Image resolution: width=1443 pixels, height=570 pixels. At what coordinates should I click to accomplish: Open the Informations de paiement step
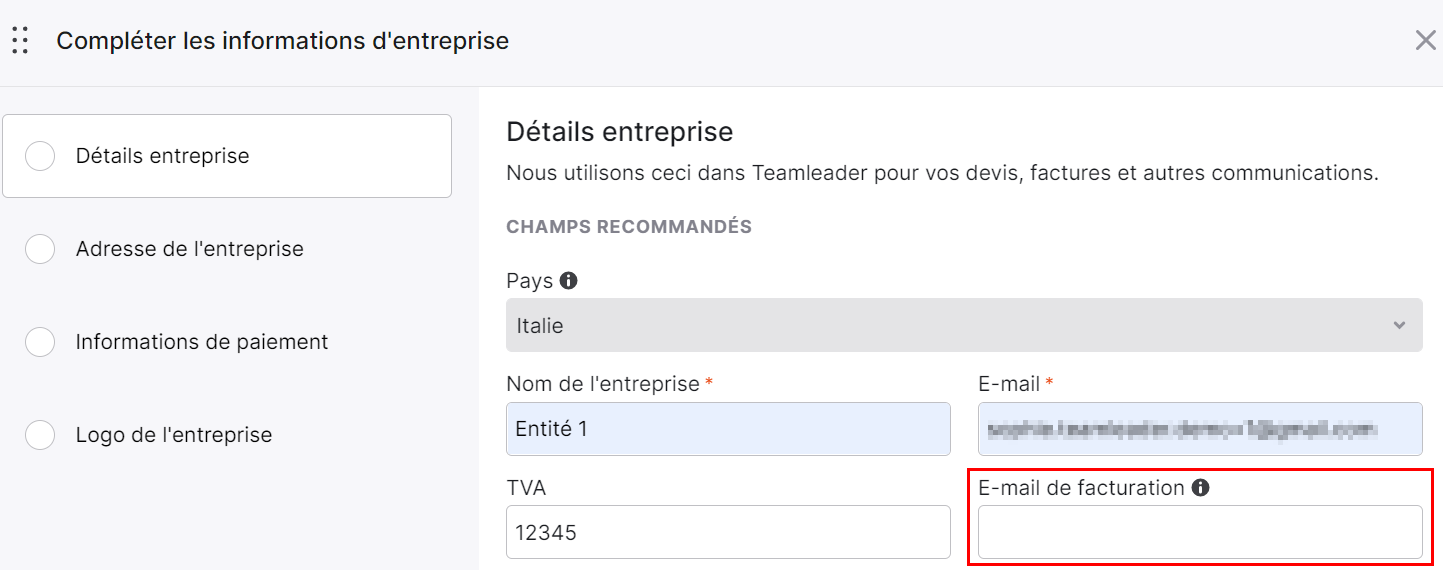(202, 342)
